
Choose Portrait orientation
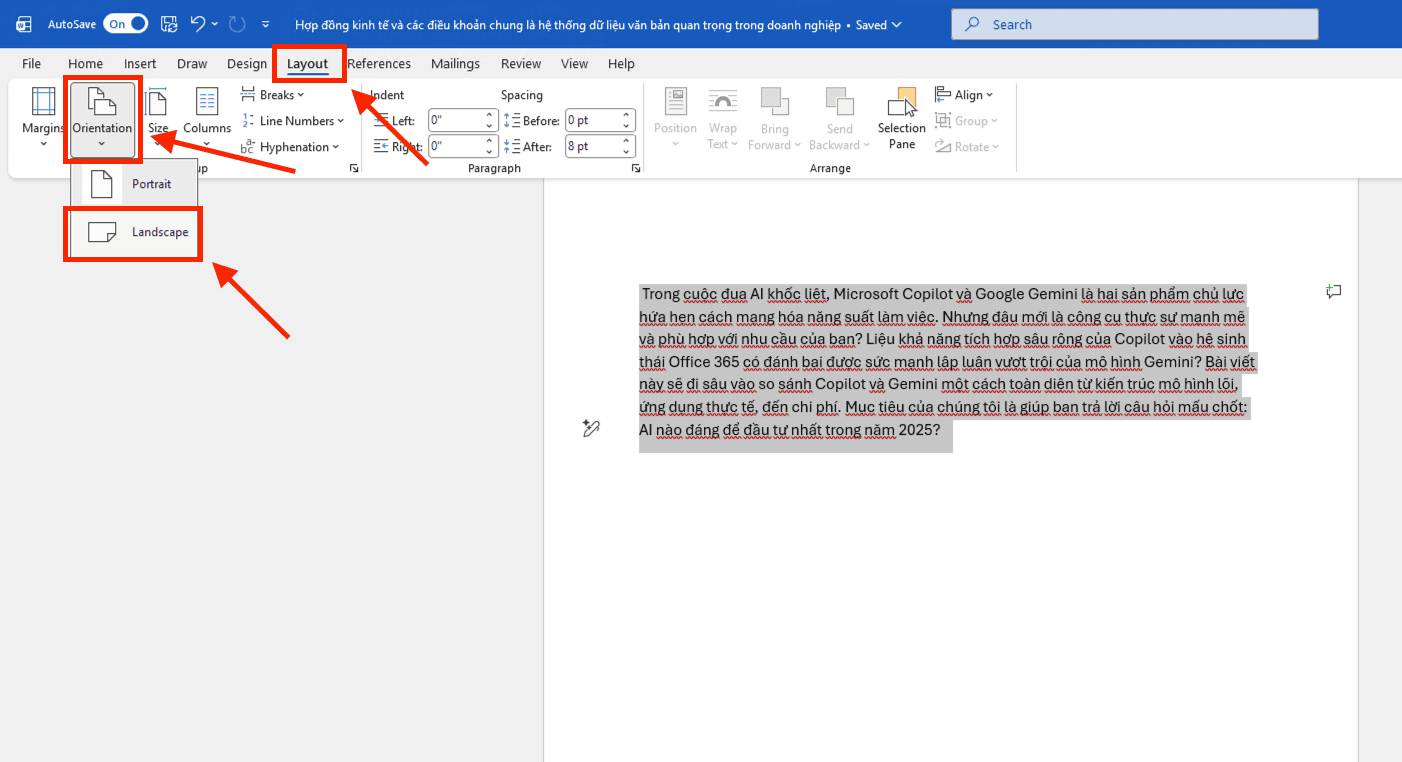coord(134,184)
